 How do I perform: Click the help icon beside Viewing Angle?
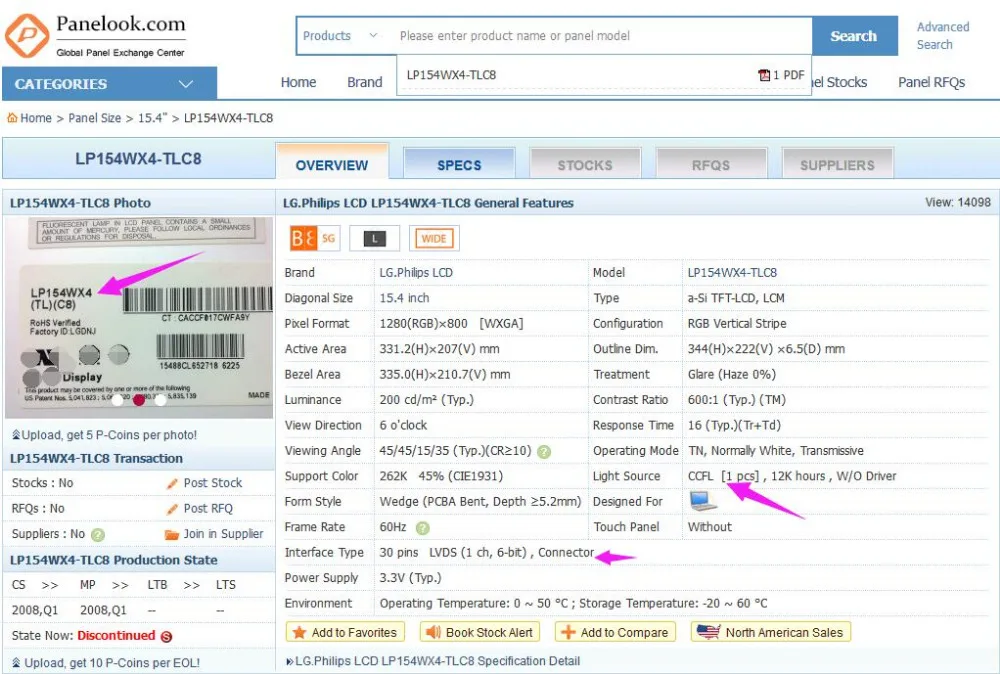[543, 451]
